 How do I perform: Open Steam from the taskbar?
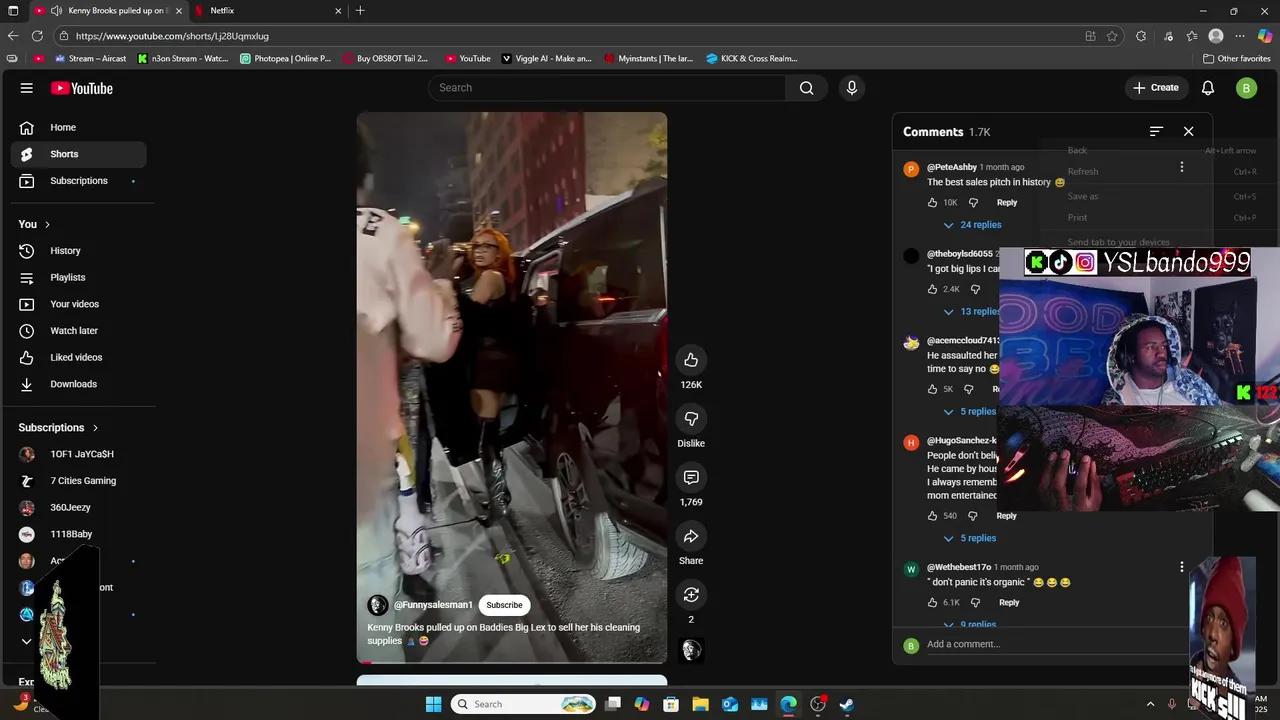point(846,704)
